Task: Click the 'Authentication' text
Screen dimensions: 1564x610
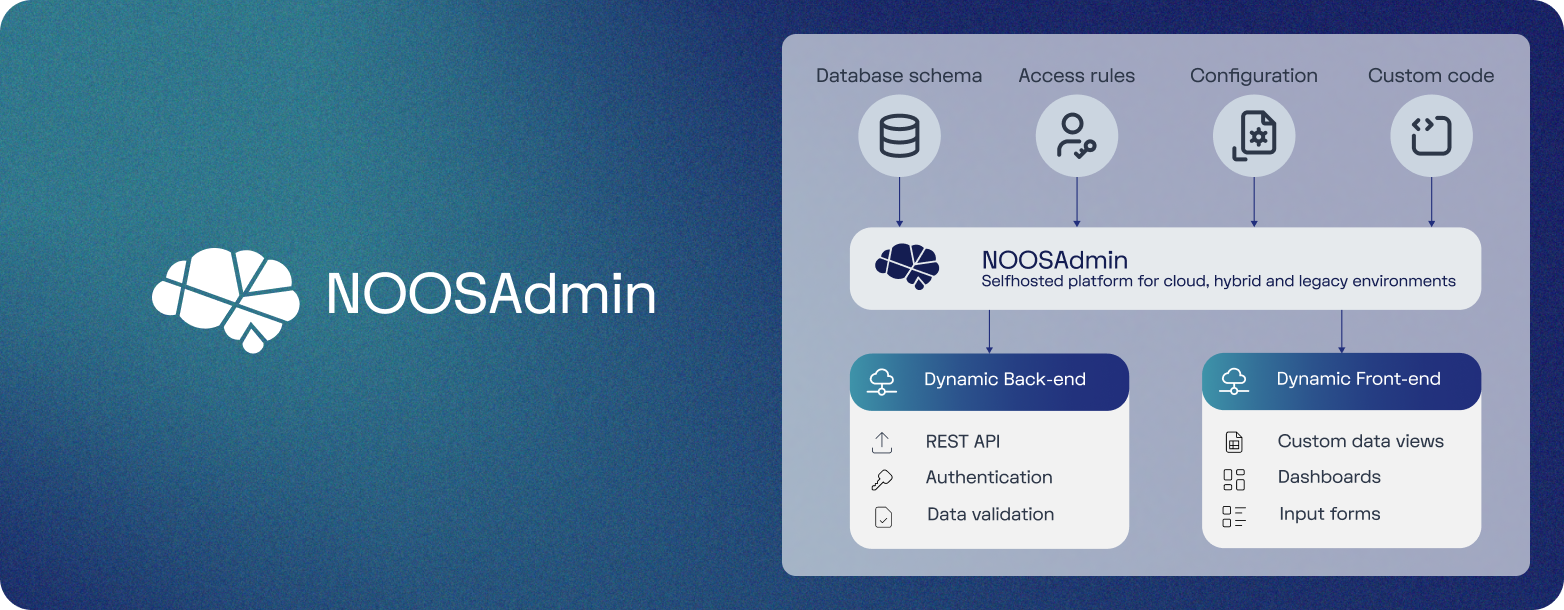Action: click(x=989, y=478)
